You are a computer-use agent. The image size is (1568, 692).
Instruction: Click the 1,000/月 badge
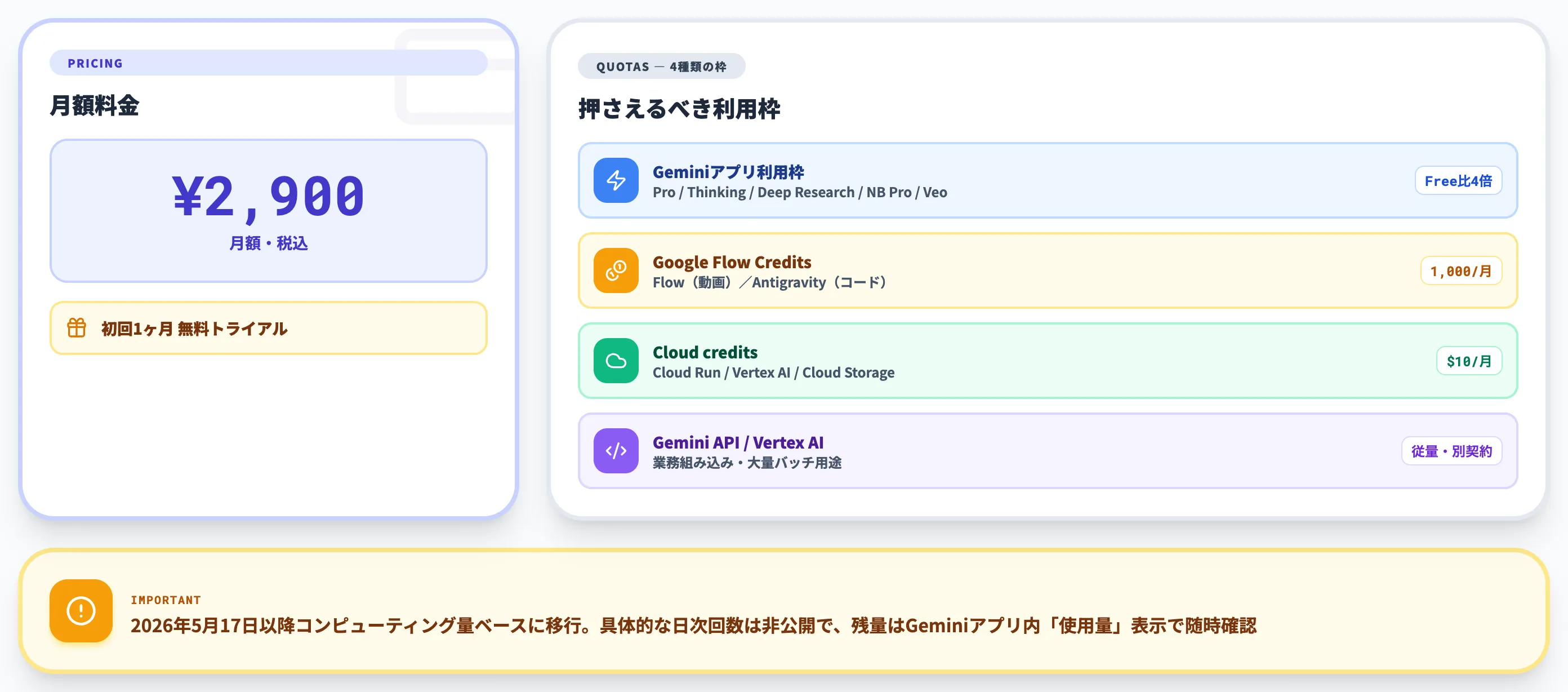pyautogui.click(x=1461, y=271)
